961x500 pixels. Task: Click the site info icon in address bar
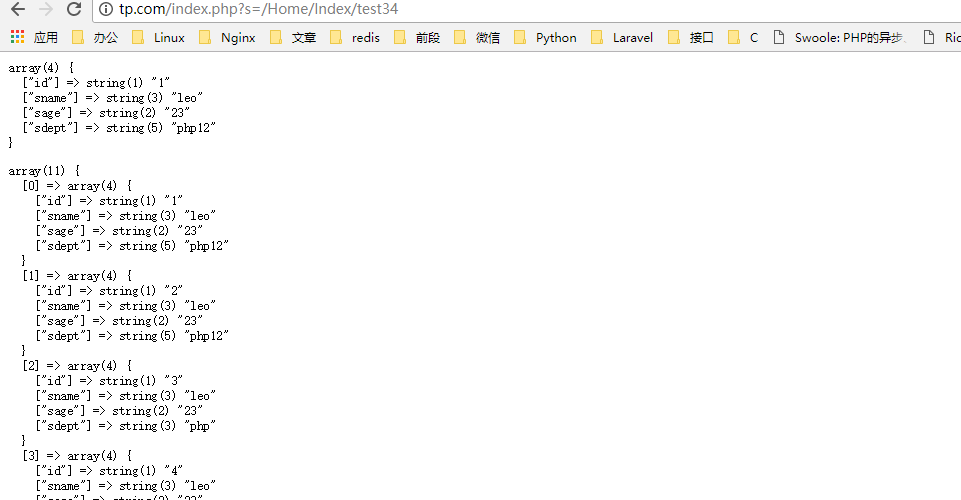click(106, 10)
